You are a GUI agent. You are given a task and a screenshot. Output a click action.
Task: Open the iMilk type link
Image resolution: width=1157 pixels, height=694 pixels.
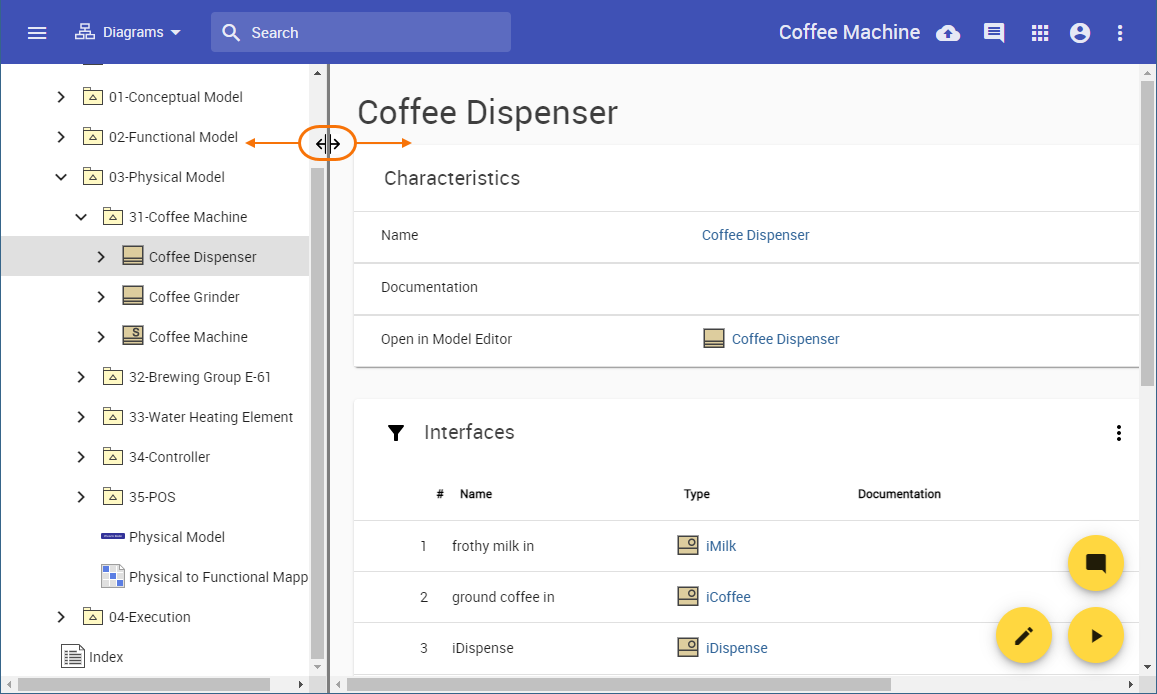tap(720, 546)
